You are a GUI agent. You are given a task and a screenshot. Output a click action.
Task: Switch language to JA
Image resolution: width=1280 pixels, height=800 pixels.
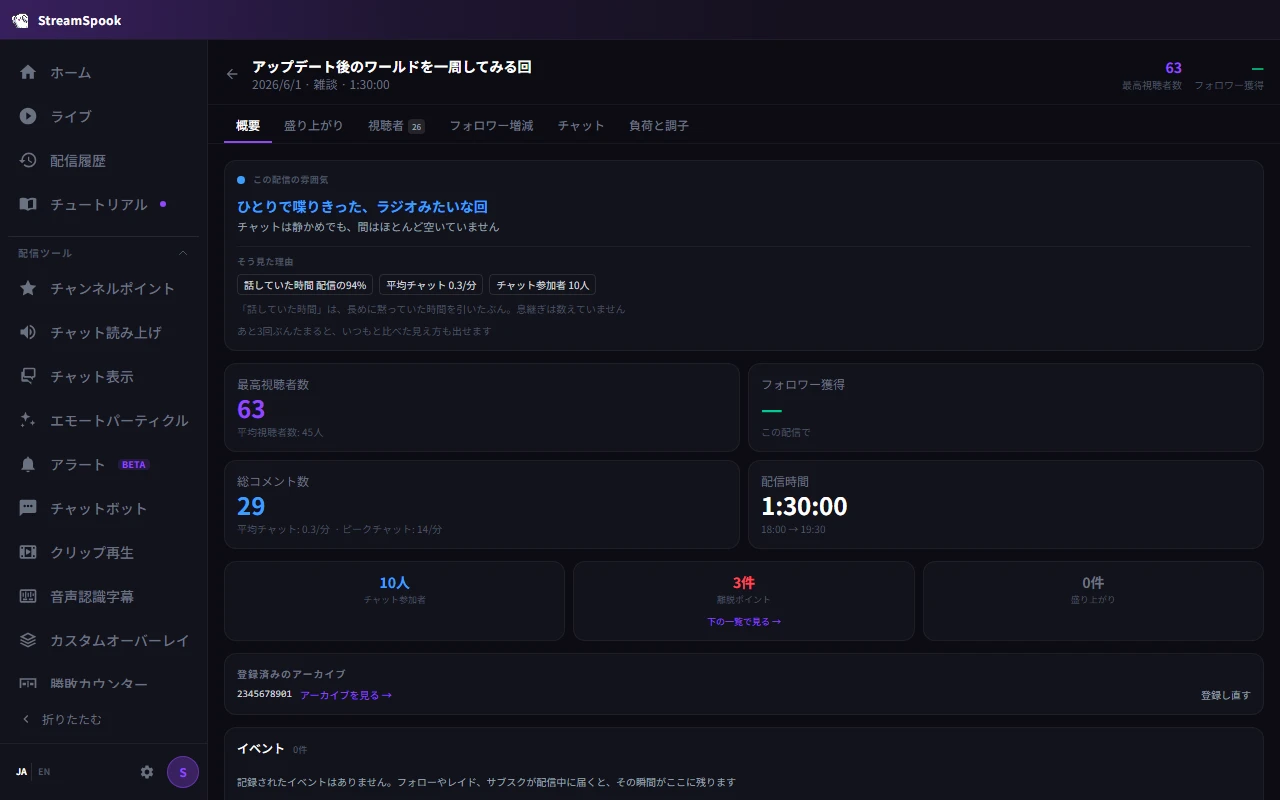click(21, 772)
